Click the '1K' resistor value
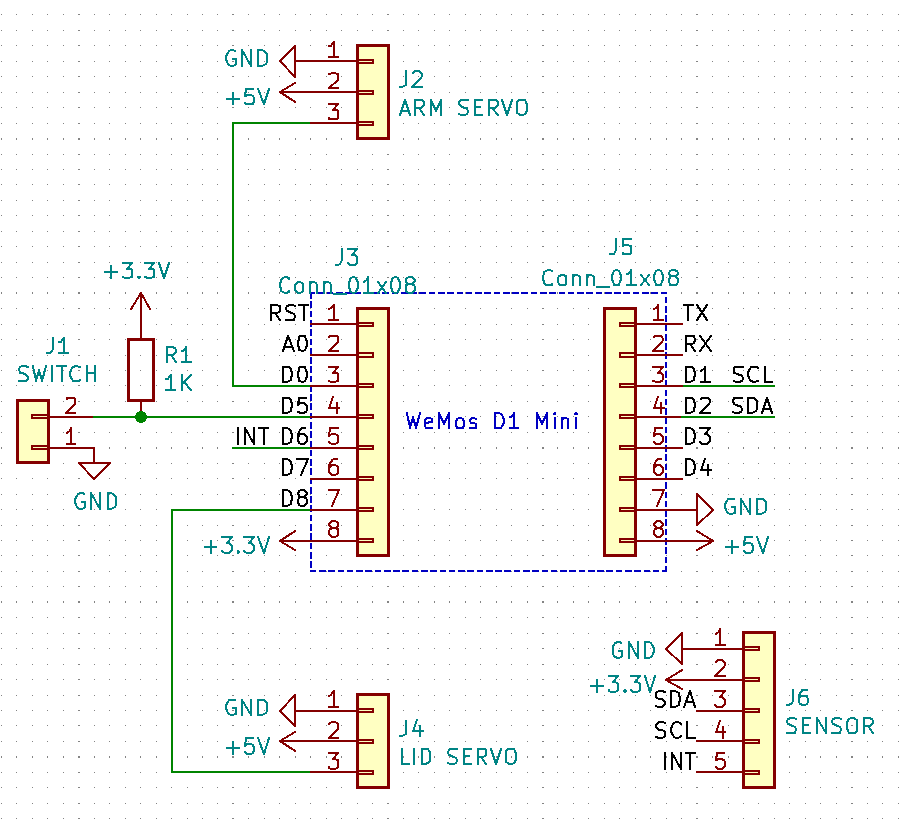Viewport: 899px width, 825px height. [178, 383]
